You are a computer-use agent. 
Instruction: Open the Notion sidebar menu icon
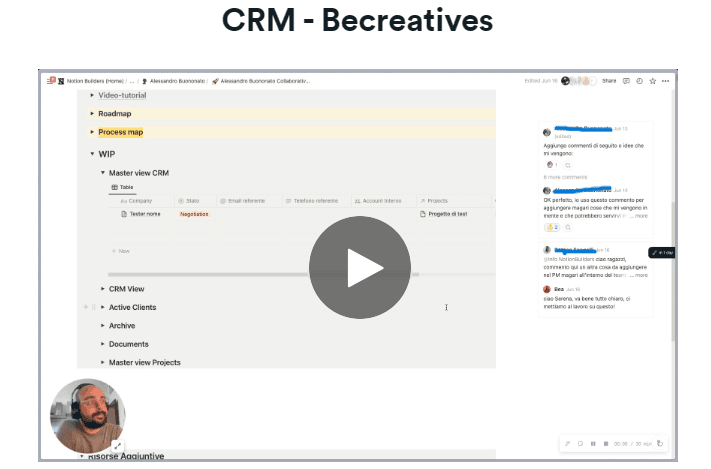pyautogui.click(x=51, y=81)
